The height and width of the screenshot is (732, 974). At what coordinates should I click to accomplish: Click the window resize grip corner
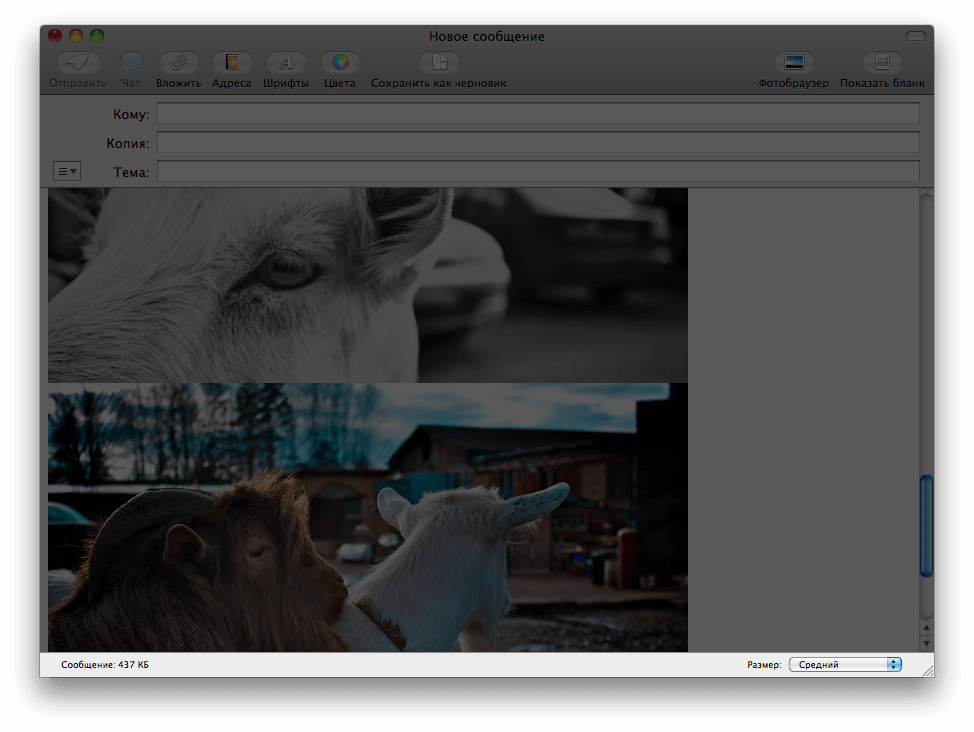(927, 670)
